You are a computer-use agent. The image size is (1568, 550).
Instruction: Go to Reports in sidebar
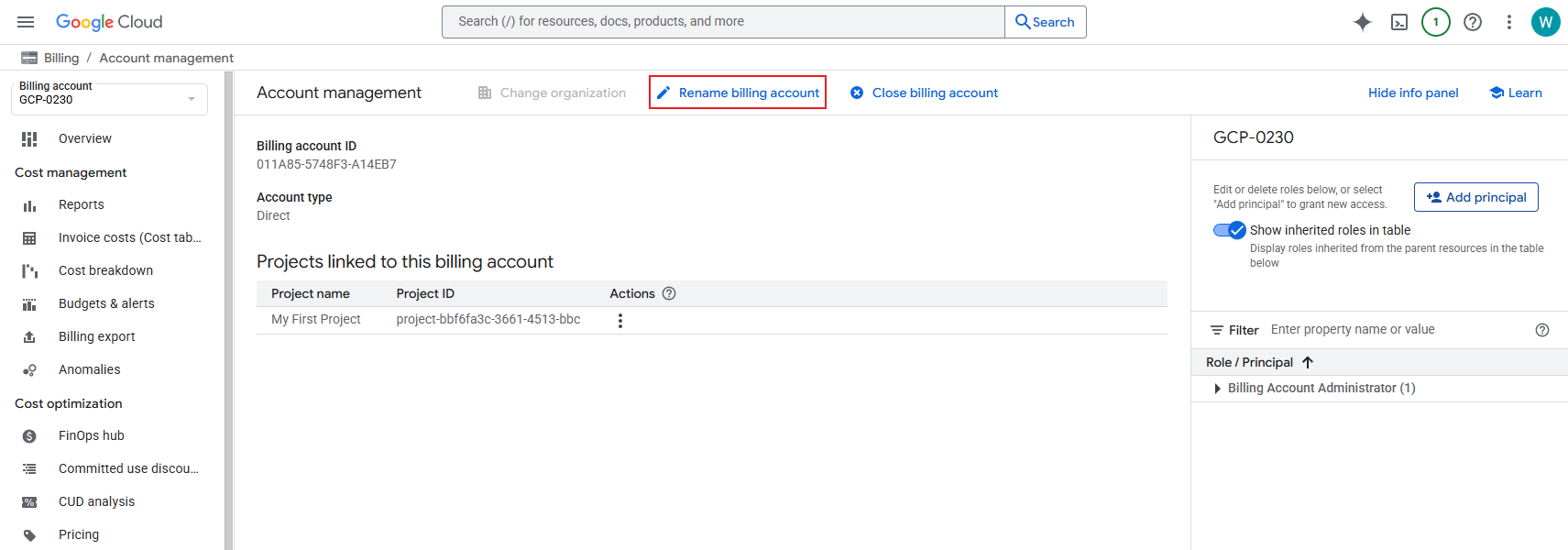(x=82, y=204)
